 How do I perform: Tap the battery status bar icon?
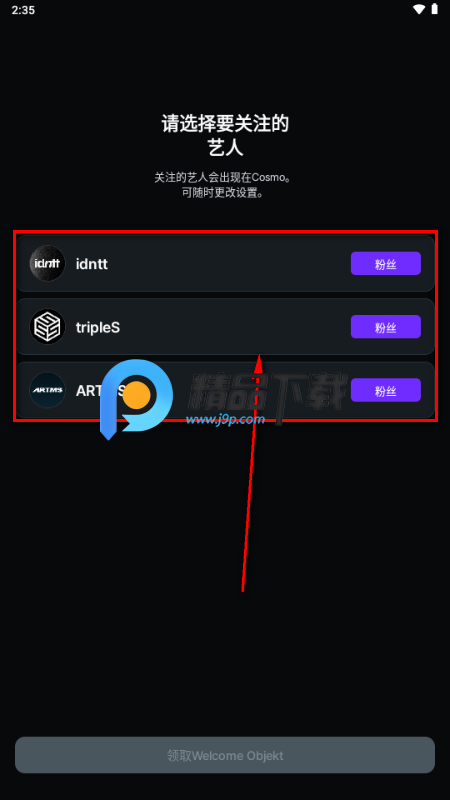click(435, 9)
